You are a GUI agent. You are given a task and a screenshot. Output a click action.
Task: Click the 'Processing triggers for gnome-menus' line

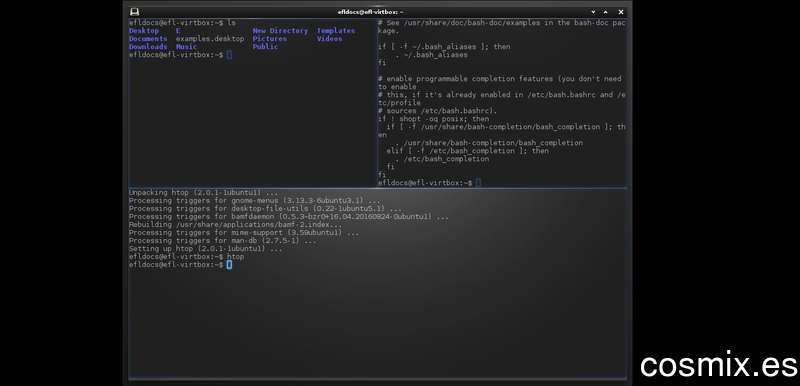(x=255, y=201)
